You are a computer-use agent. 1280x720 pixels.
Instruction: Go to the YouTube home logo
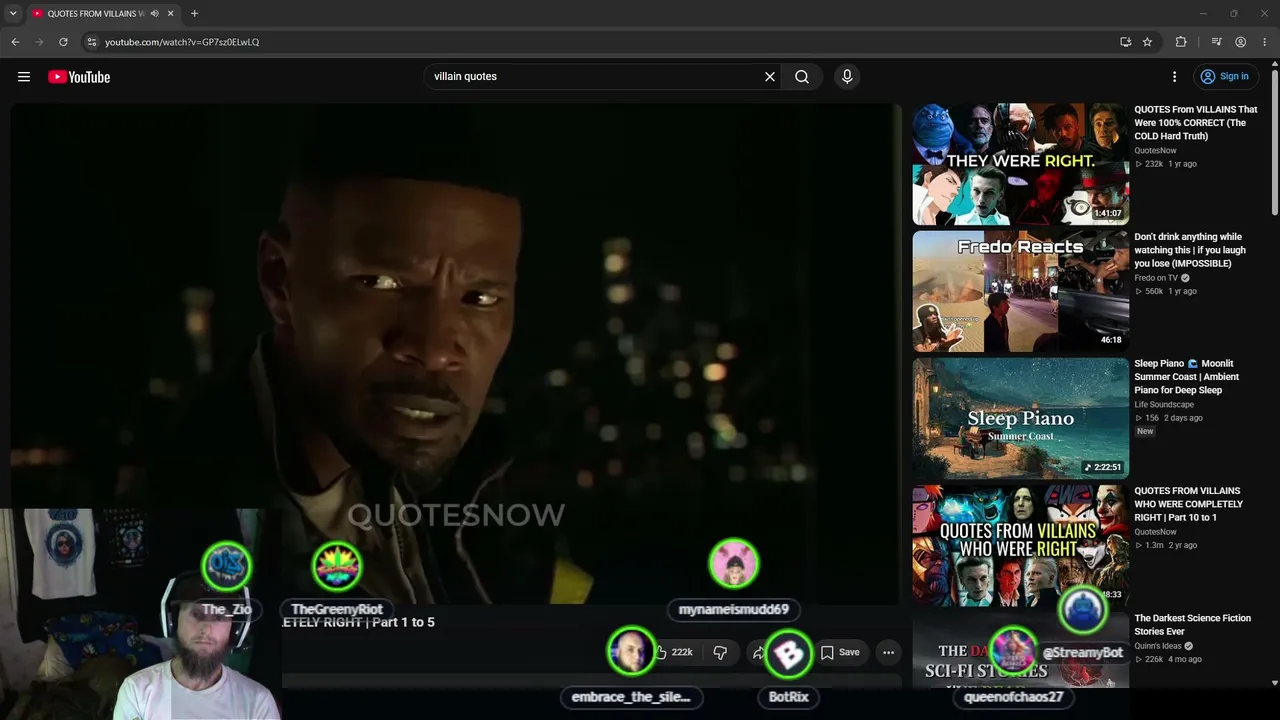coord(79,77)
